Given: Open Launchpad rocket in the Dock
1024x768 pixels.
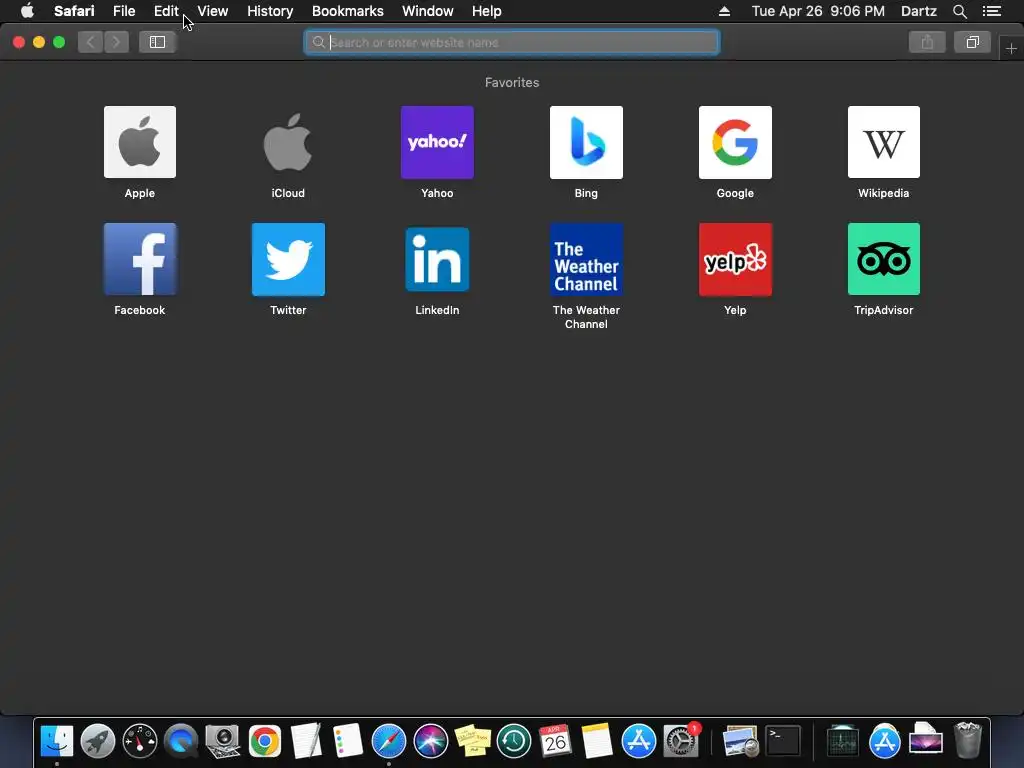Looking at the screenshot, I should [x=98, y=741].
